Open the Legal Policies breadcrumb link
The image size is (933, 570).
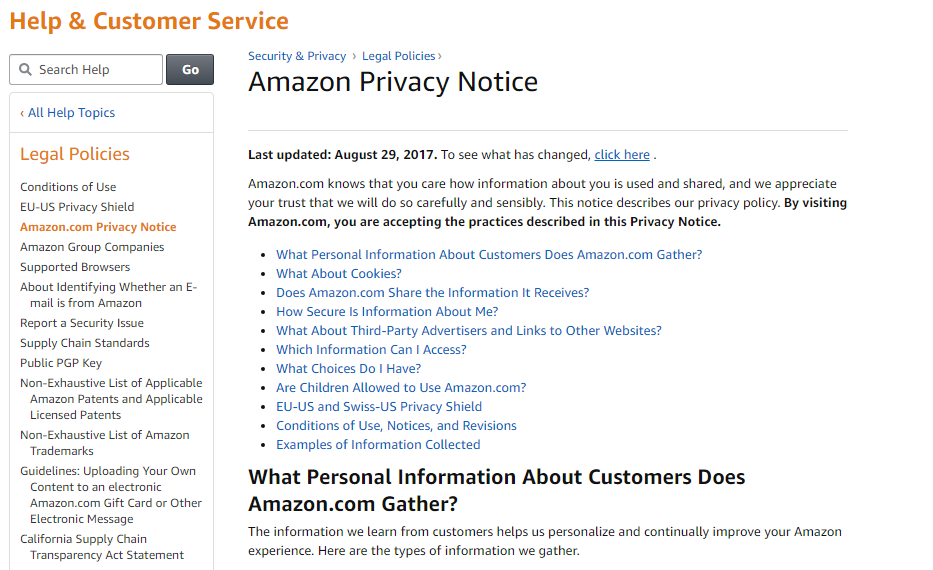click(x=399, y=56)
